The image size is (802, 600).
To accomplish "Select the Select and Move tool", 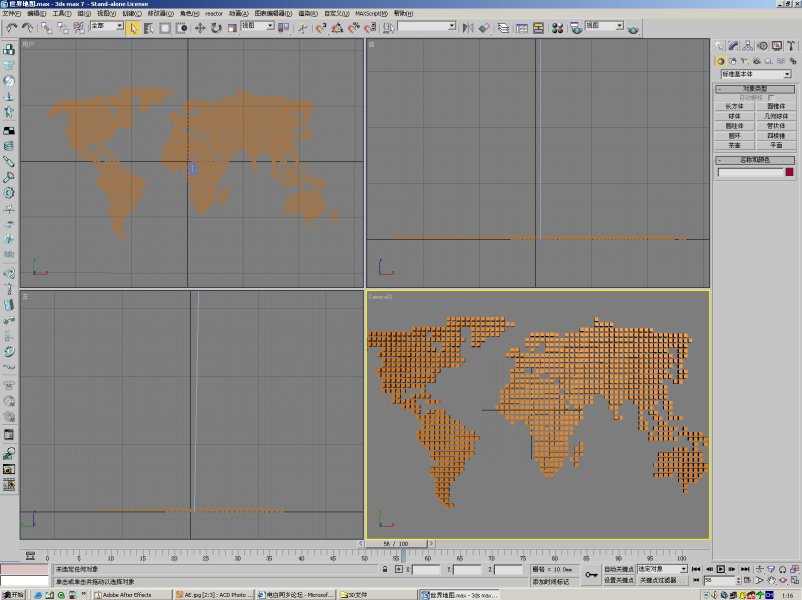I will coord(200,28).
